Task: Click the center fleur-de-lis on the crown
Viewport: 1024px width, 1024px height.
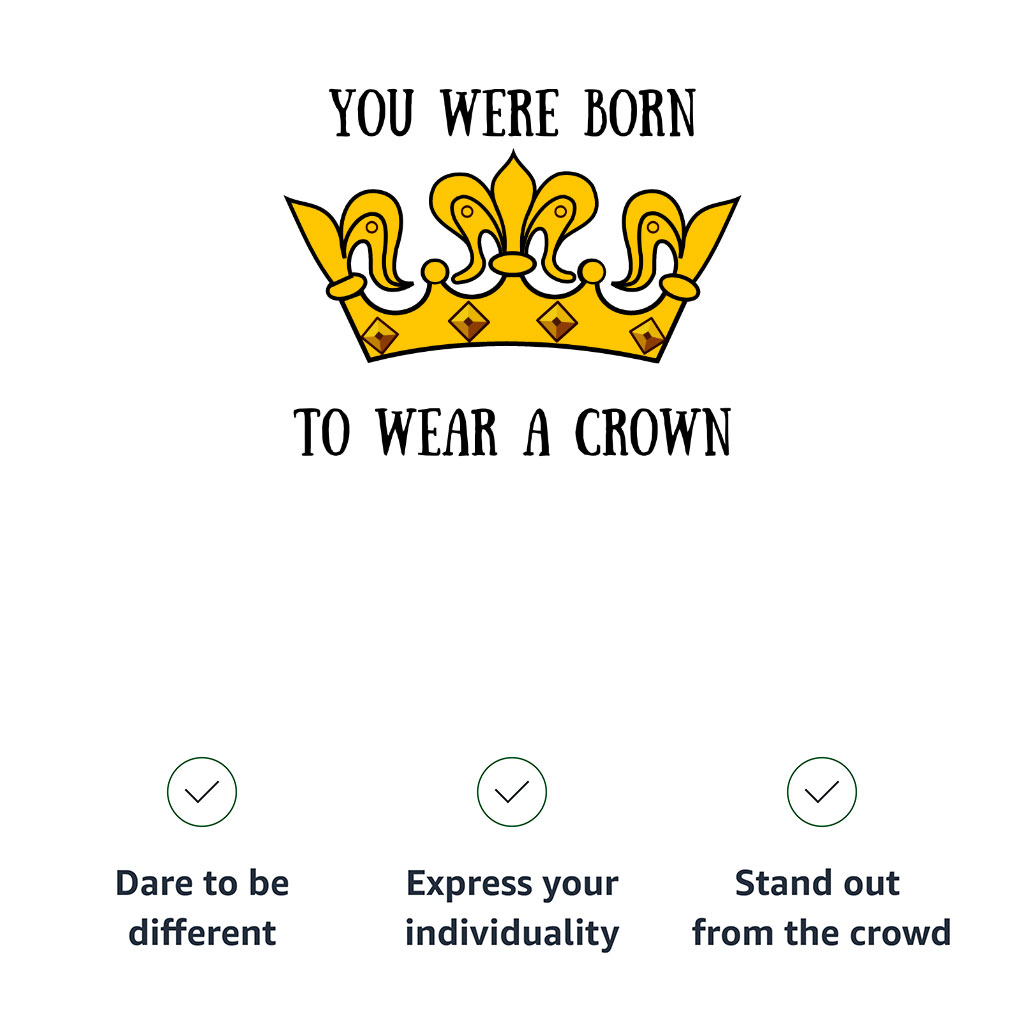Action: [513, 200]
